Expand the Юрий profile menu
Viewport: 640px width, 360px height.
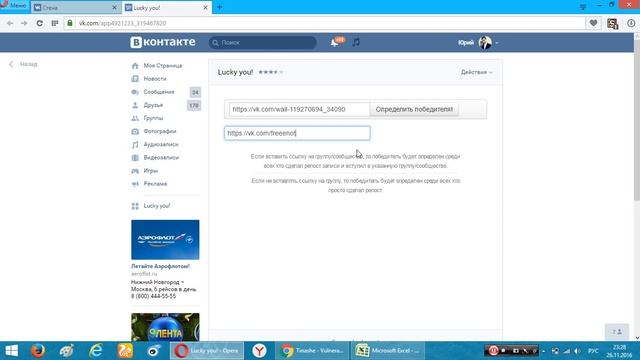(x=478, y=42)
